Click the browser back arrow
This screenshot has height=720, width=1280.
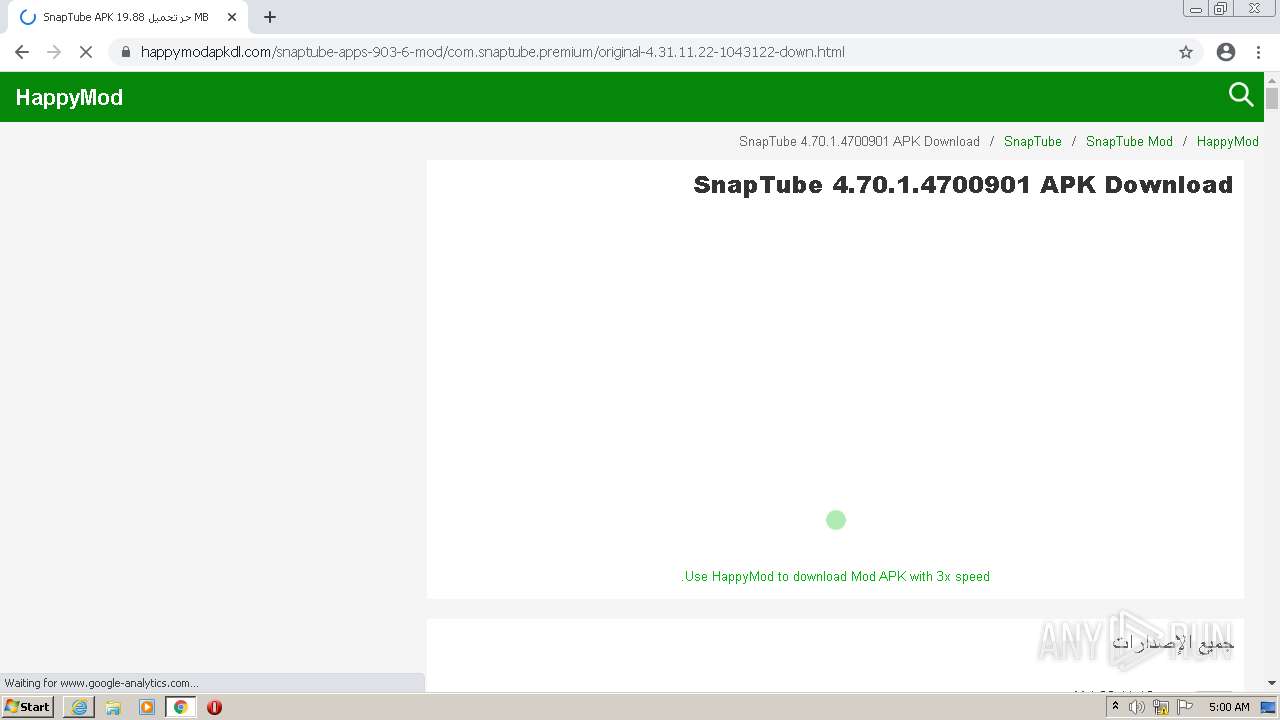pos(22,52)
